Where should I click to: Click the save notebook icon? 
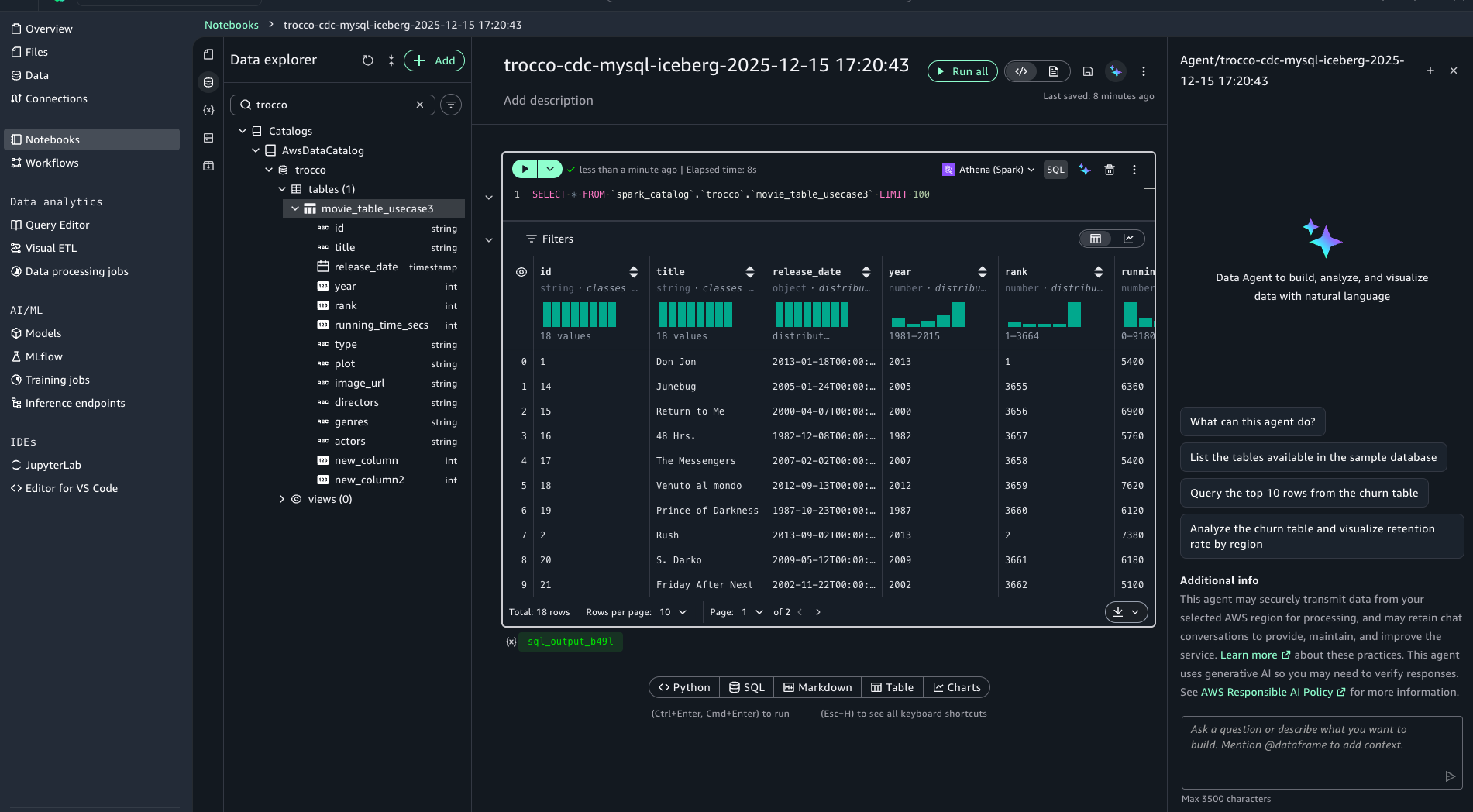1088,71
